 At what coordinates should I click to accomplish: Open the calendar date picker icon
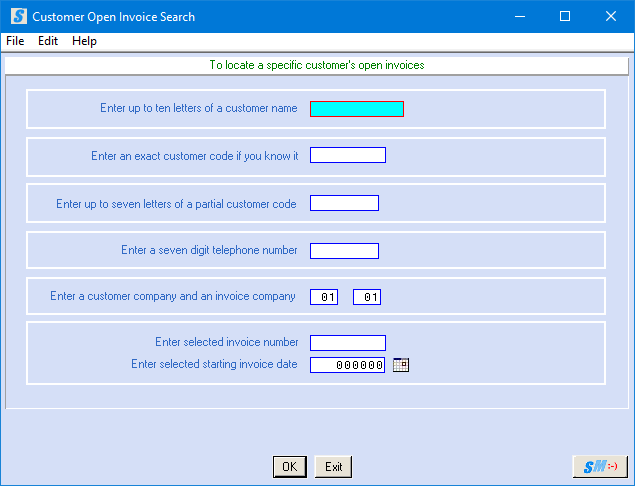[x=401, y=365]
